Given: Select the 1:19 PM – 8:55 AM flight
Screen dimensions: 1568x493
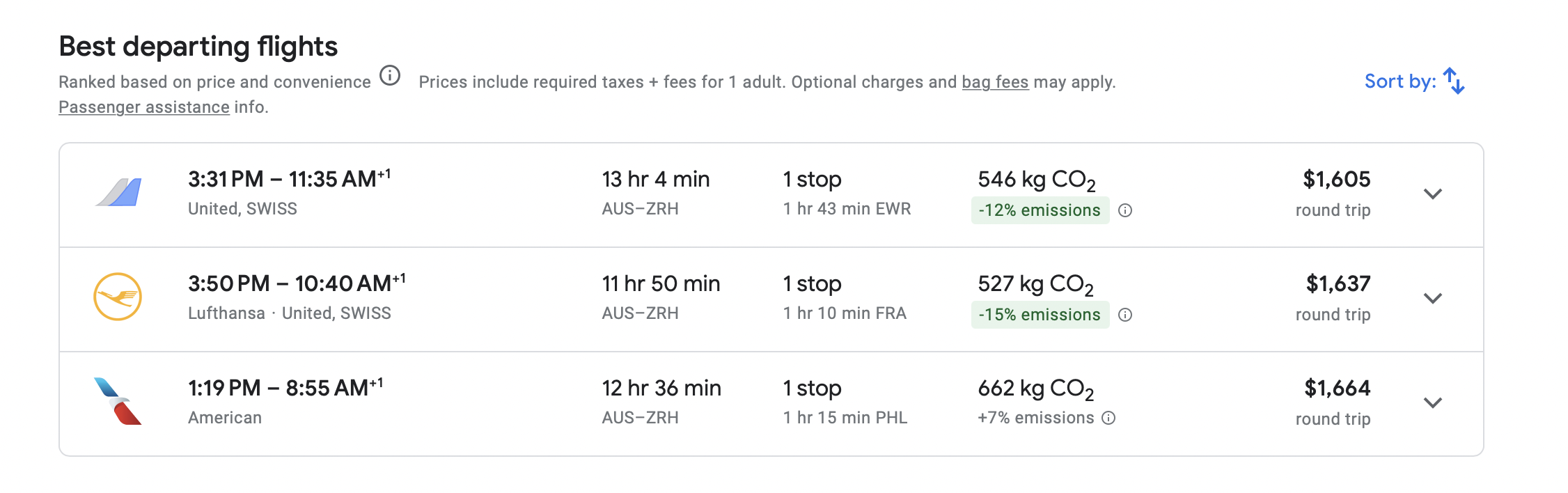Looking at the screenshot, I should click(x=771, y=404).
